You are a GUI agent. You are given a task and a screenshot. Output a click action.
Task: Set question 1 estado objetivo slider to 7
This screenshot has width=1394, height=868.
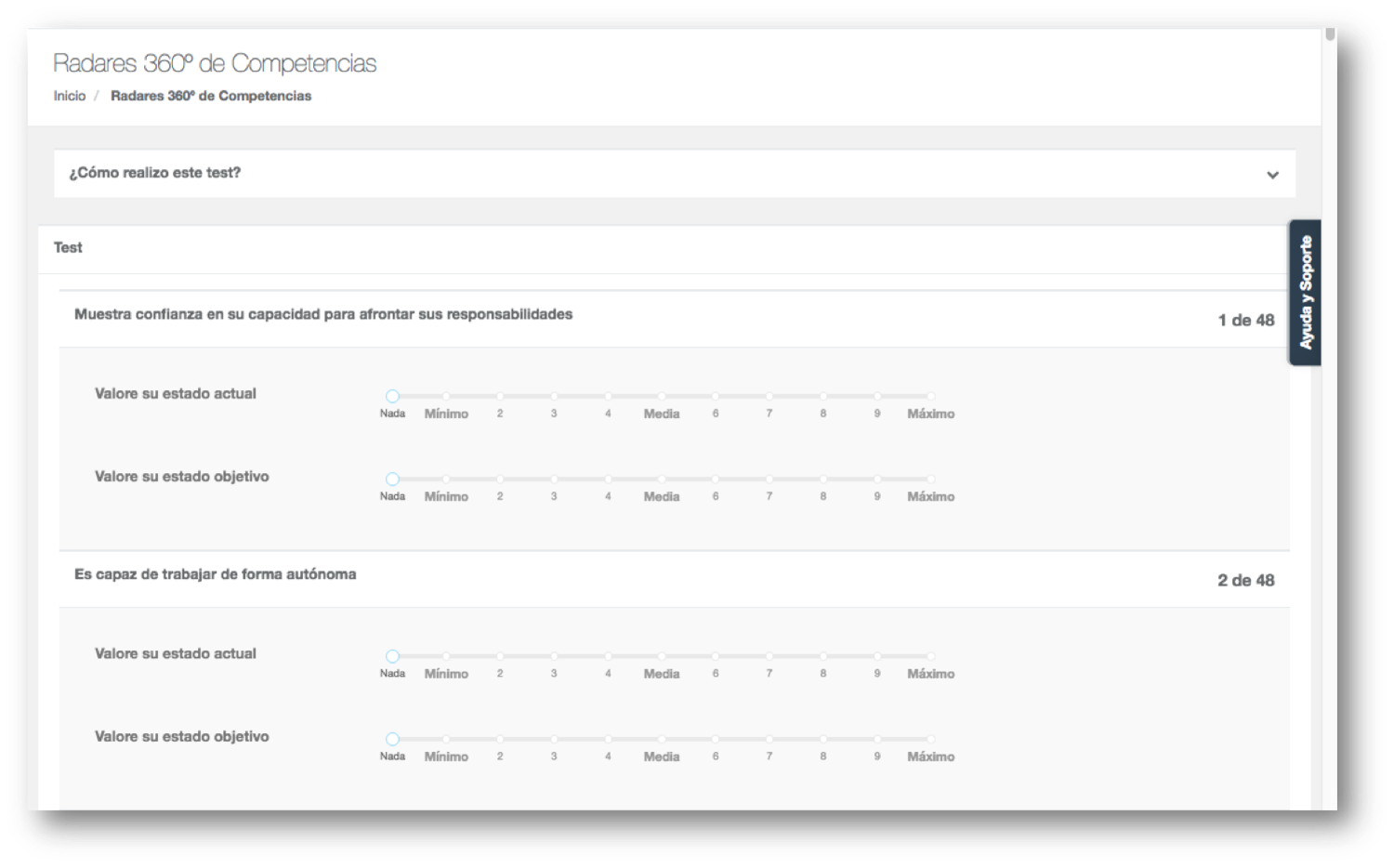tap(769, 479)
